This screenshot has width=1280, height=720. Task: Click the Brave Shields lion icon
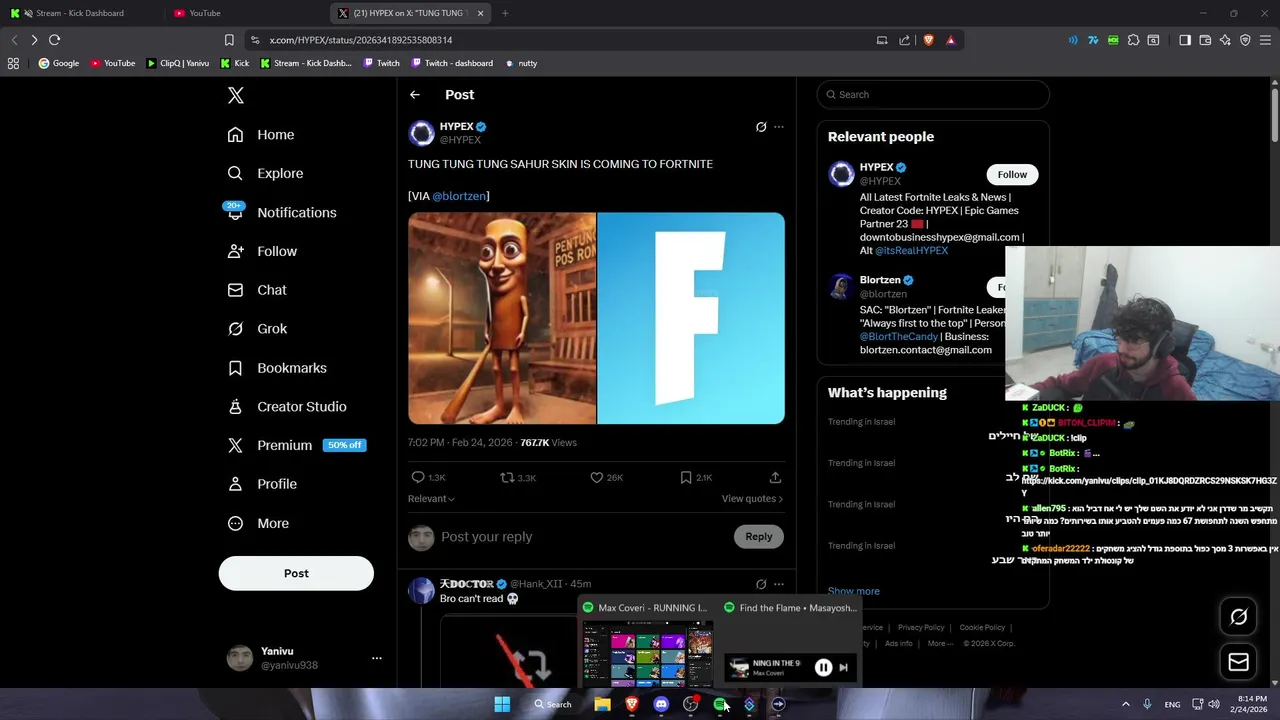(928, 40)
